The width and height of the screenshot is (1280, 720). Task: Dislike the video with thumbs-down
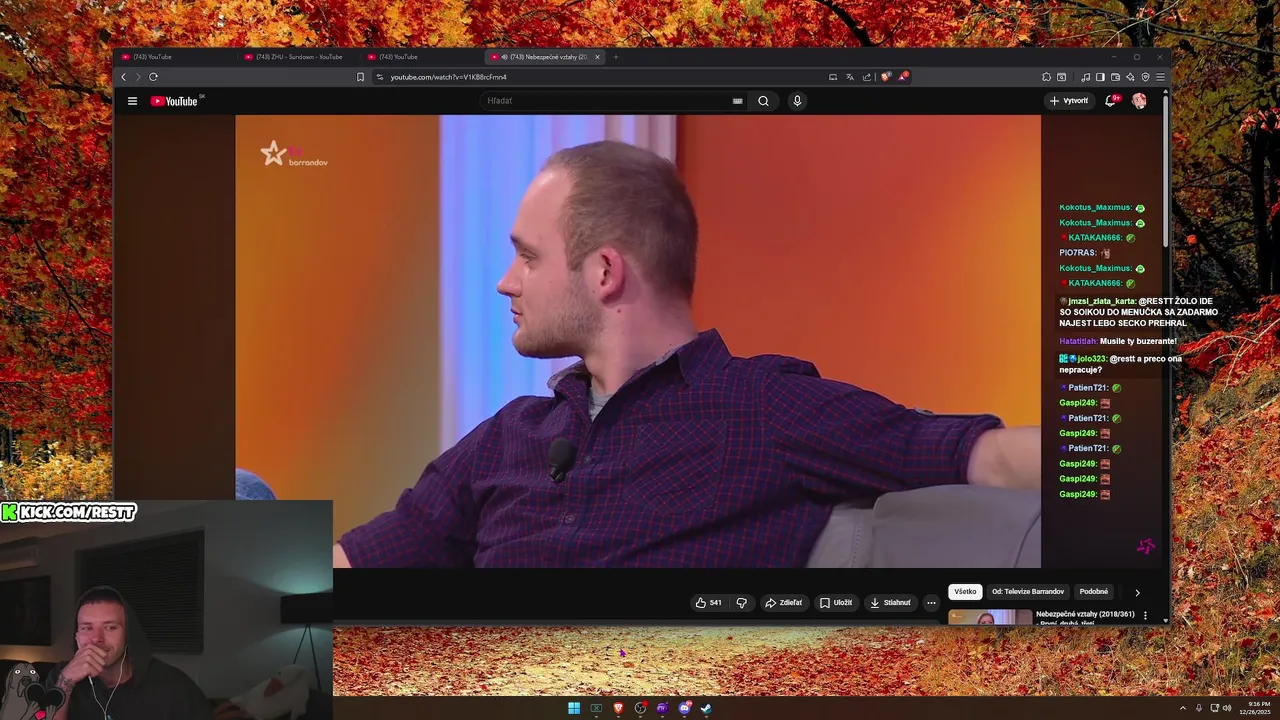[x=741, y=603]
